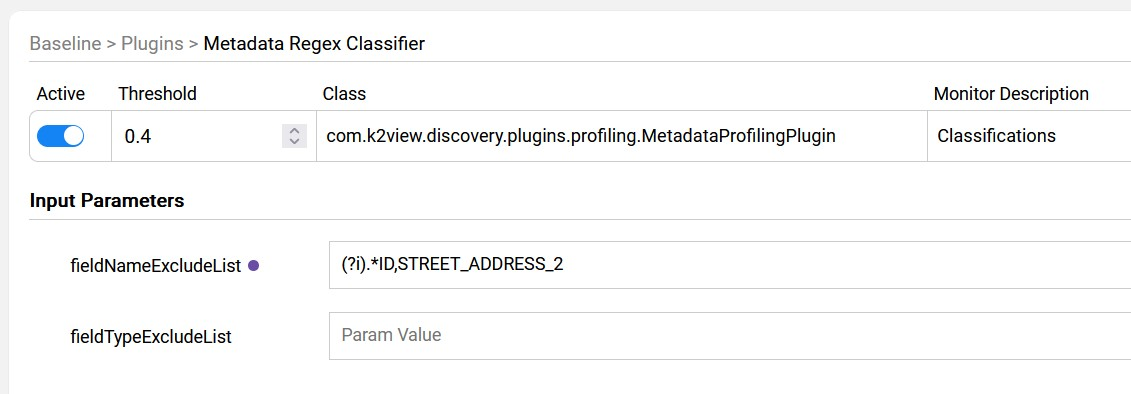The height and width of the screenshot is (394, 1131).
Task: Click the fieldNameExcludeList value box
Action: click(x=730, y=265)
